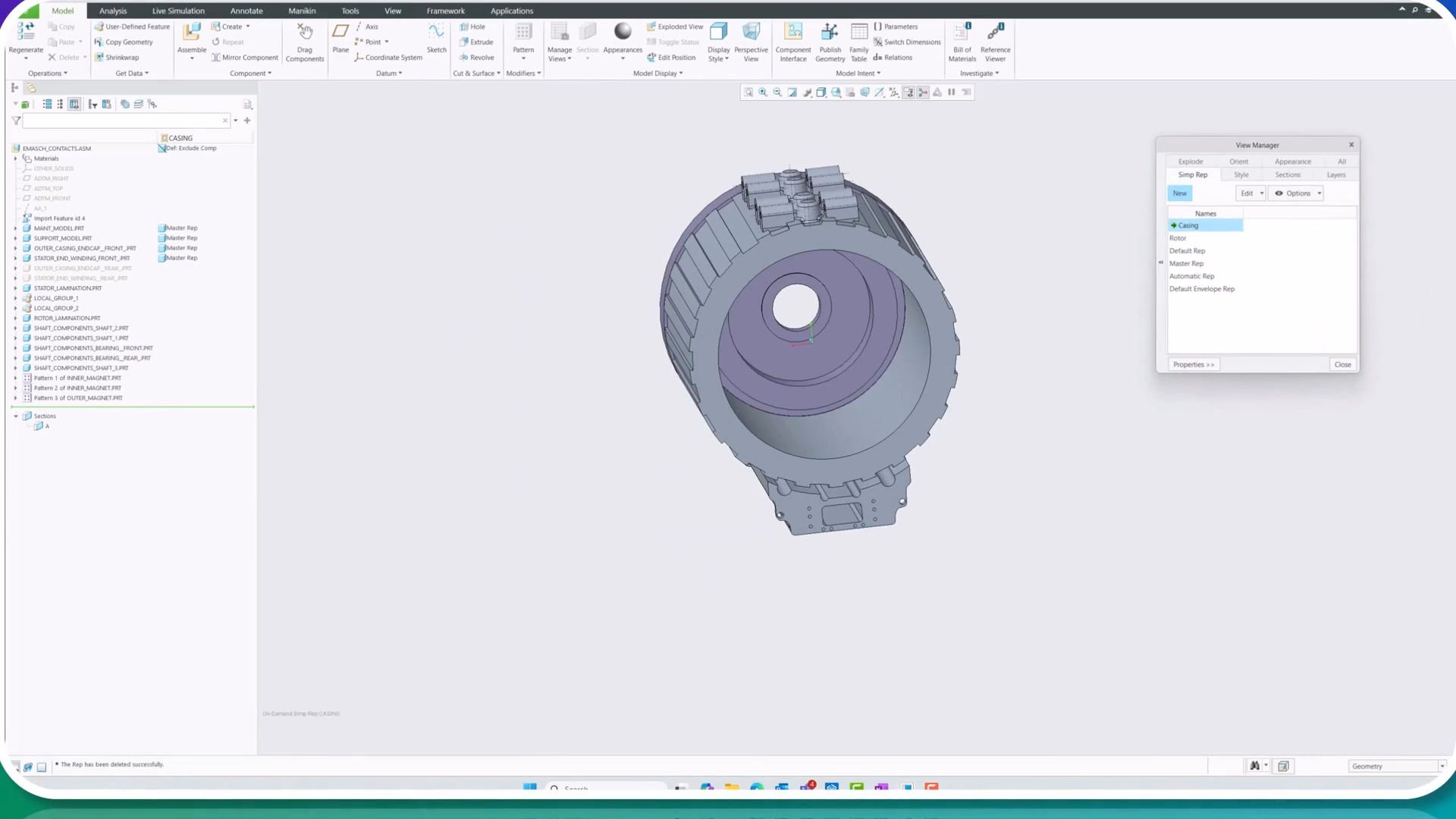Click Zoom In on graphics toolbar
Image resolution: width=1456 pixels, height=819 pixels.
tap(763, 93)
